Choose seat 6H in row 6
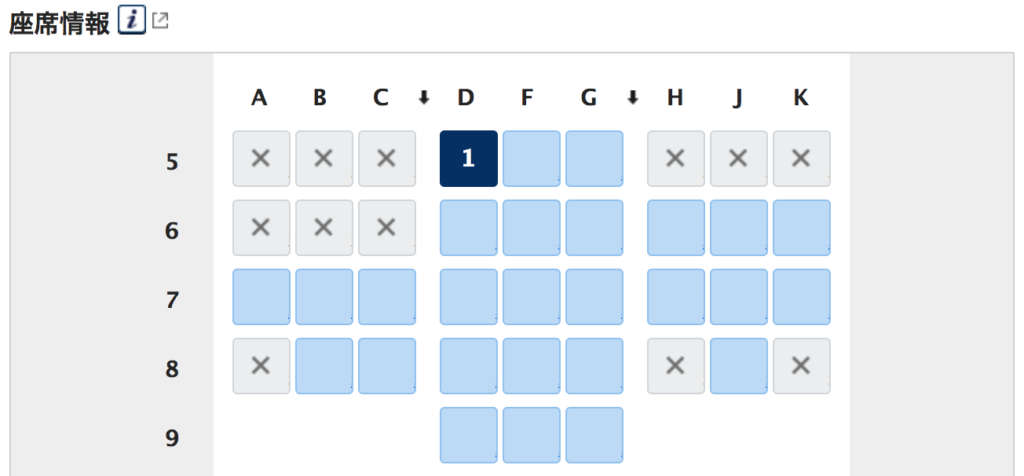The image size is (1024, 476). click(x=676, y=228)
